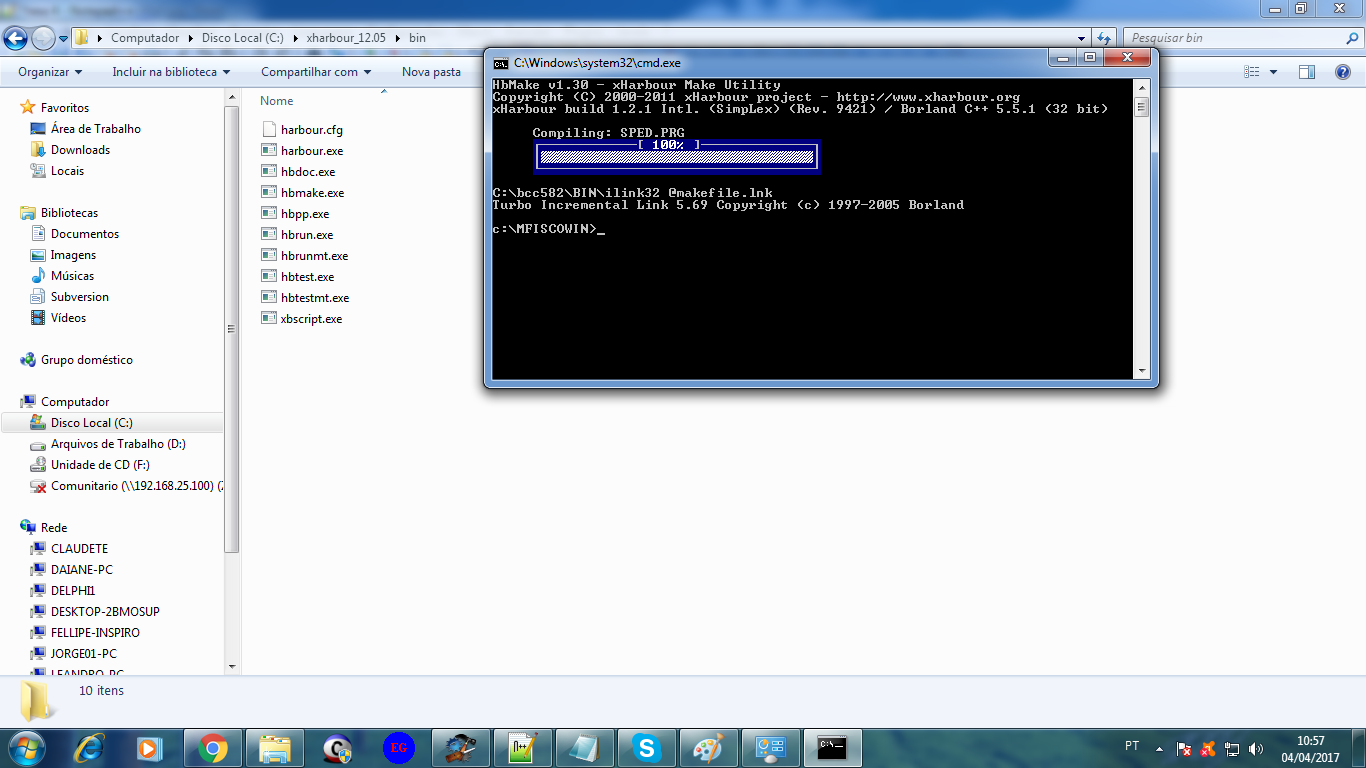Select xbscript.exe in the file list
1366x768 pixels.
coord(311,319)
